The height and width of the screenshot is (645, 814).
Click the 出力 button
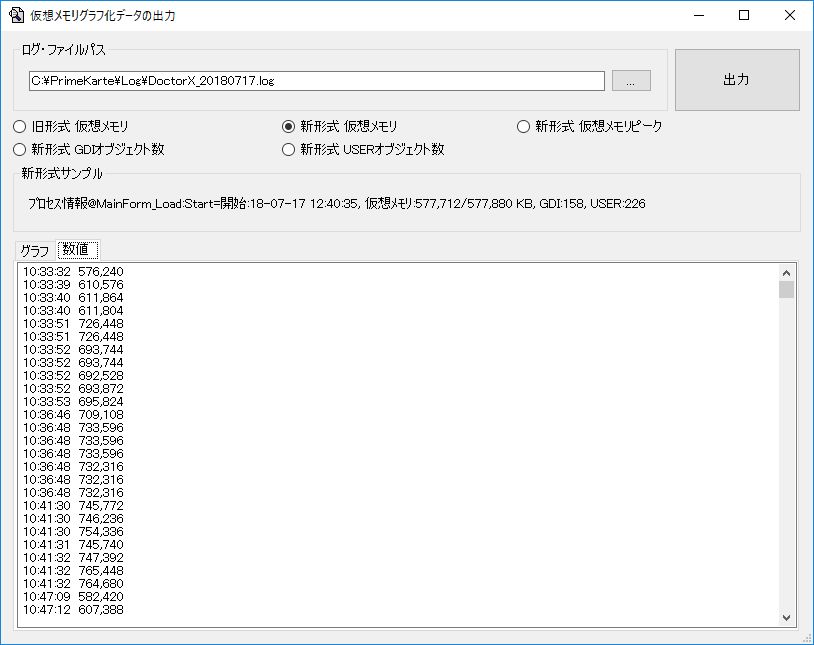(737, 80)
